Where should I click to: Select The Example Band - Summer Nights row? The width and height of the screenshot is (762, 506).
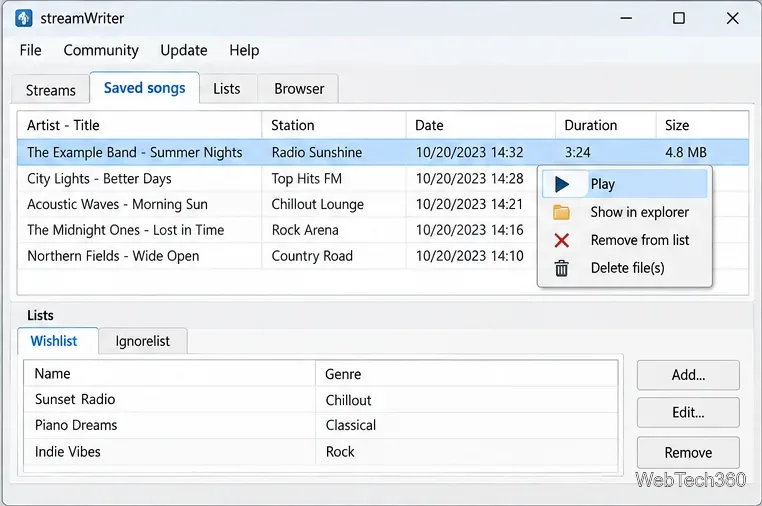coord(382,153)
